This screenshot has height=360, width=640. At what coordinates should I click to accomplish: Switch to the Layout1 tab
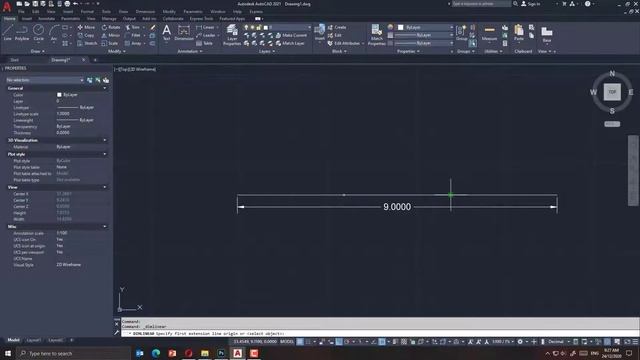33,340
